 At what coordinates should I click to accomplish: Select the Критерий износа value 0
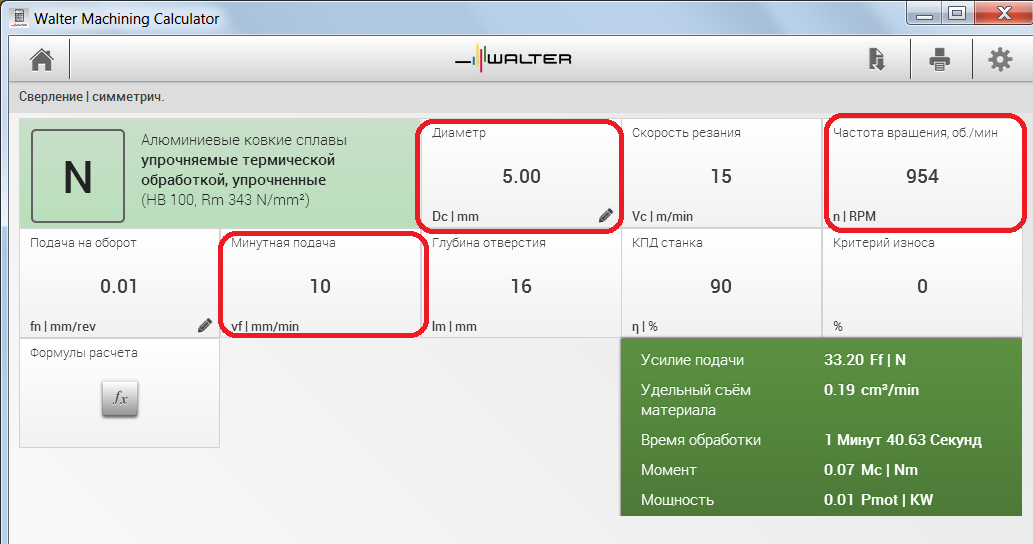(x=922, y=286)
